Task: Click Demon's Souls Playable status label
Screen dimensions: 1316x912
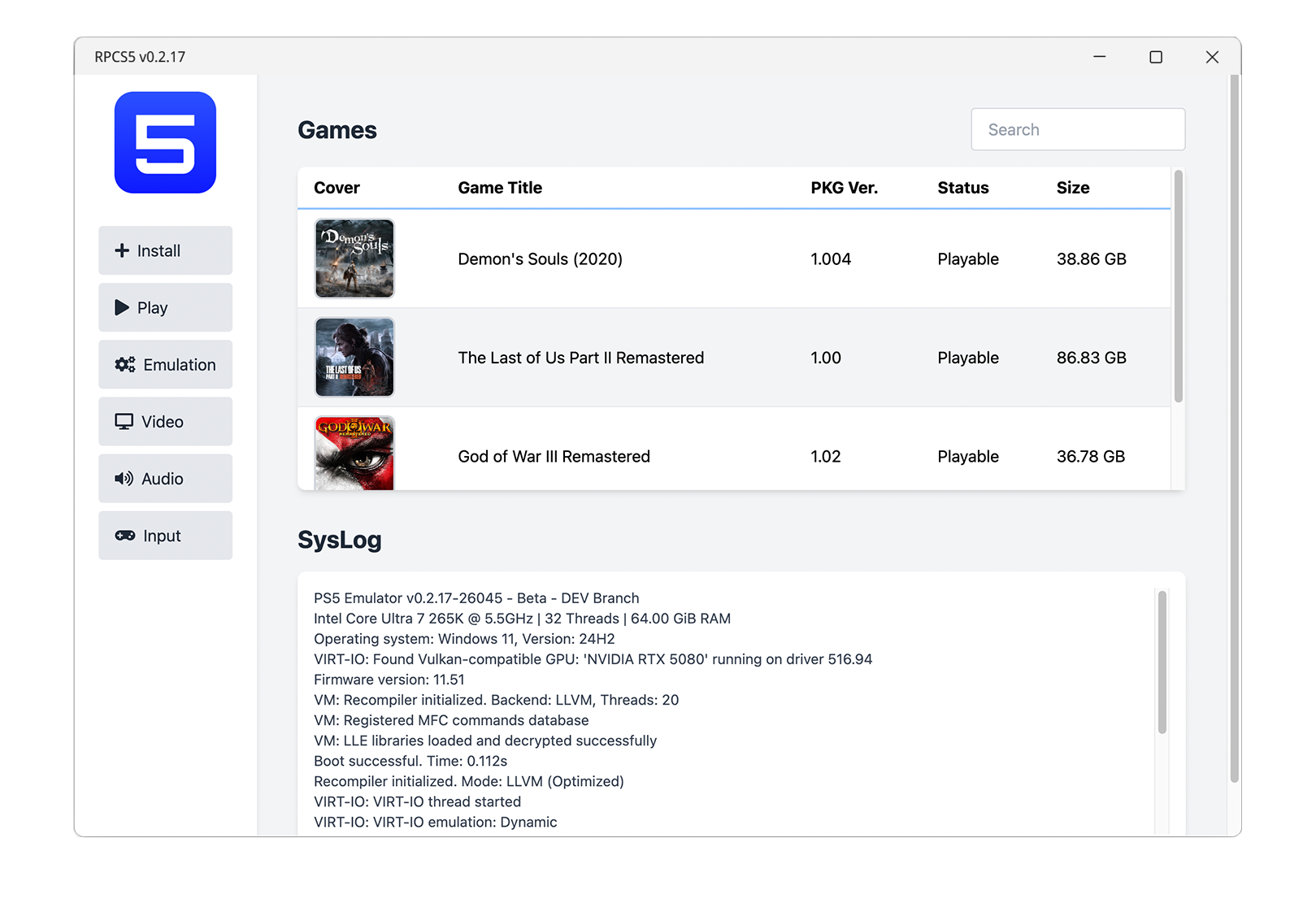Action: pyautogui.click(x=966, y=258)
